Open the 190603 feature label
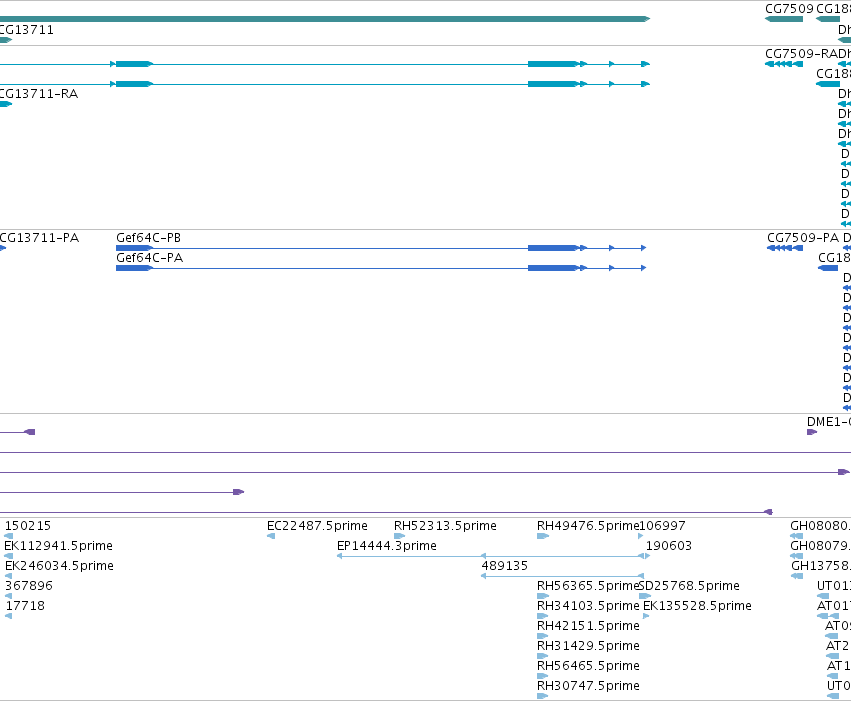This screenshot has width=851, height=701. coord(669,546)
